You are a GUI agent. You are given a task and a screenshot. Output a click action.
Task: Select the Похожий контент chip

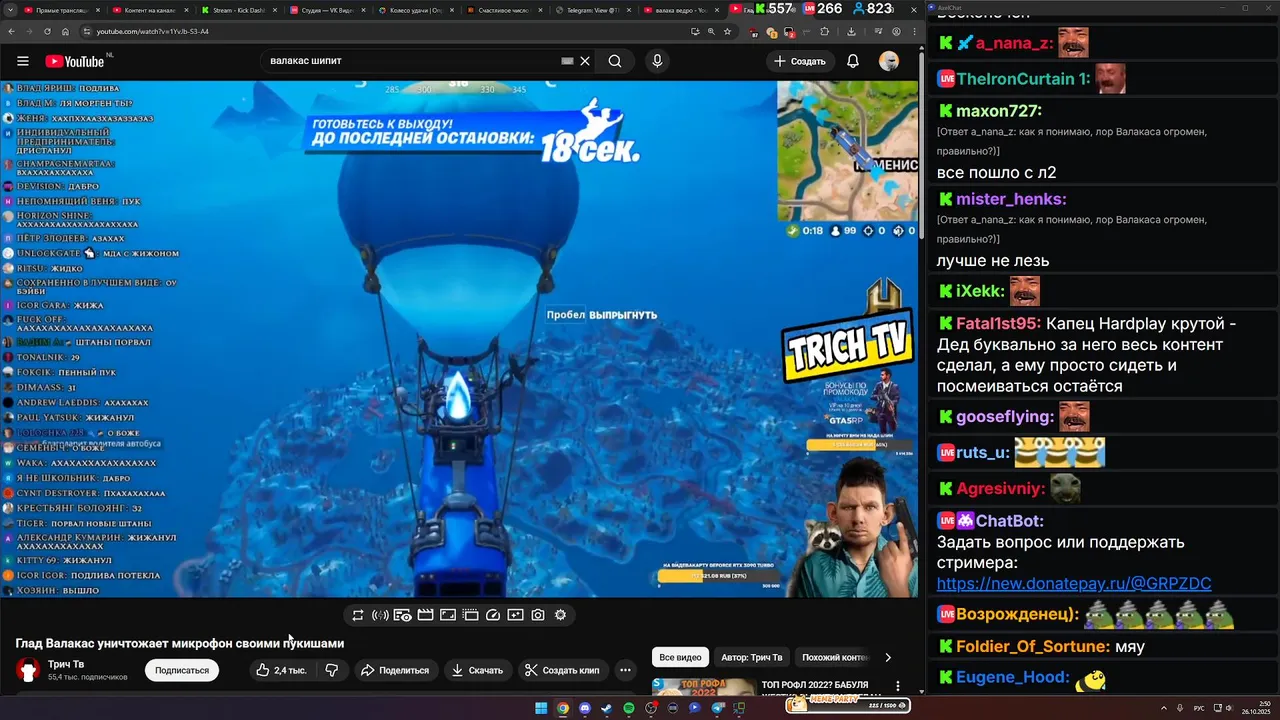click(836, 657)
